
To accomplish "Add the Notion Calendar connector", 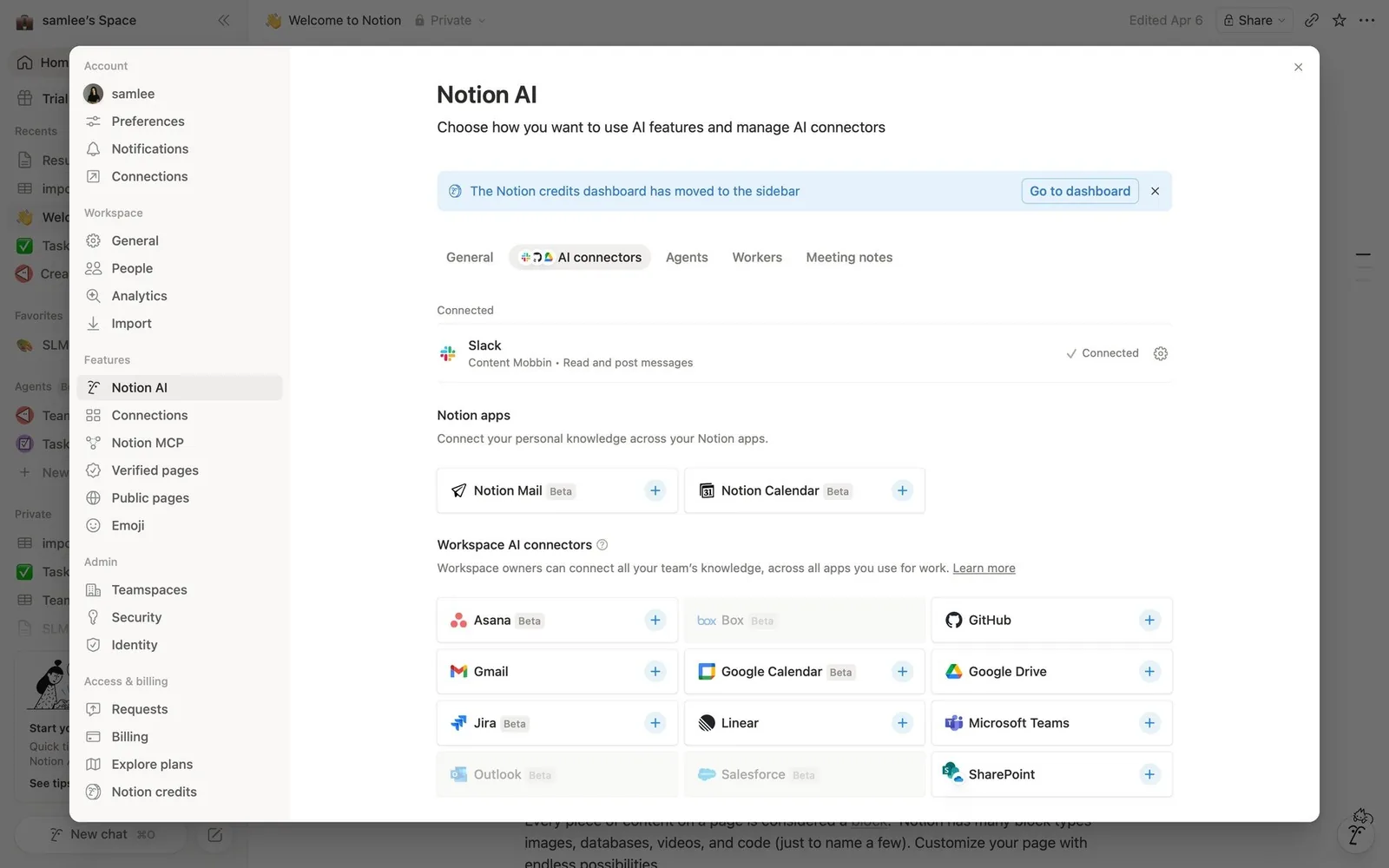I will click(x=903, y=490).
